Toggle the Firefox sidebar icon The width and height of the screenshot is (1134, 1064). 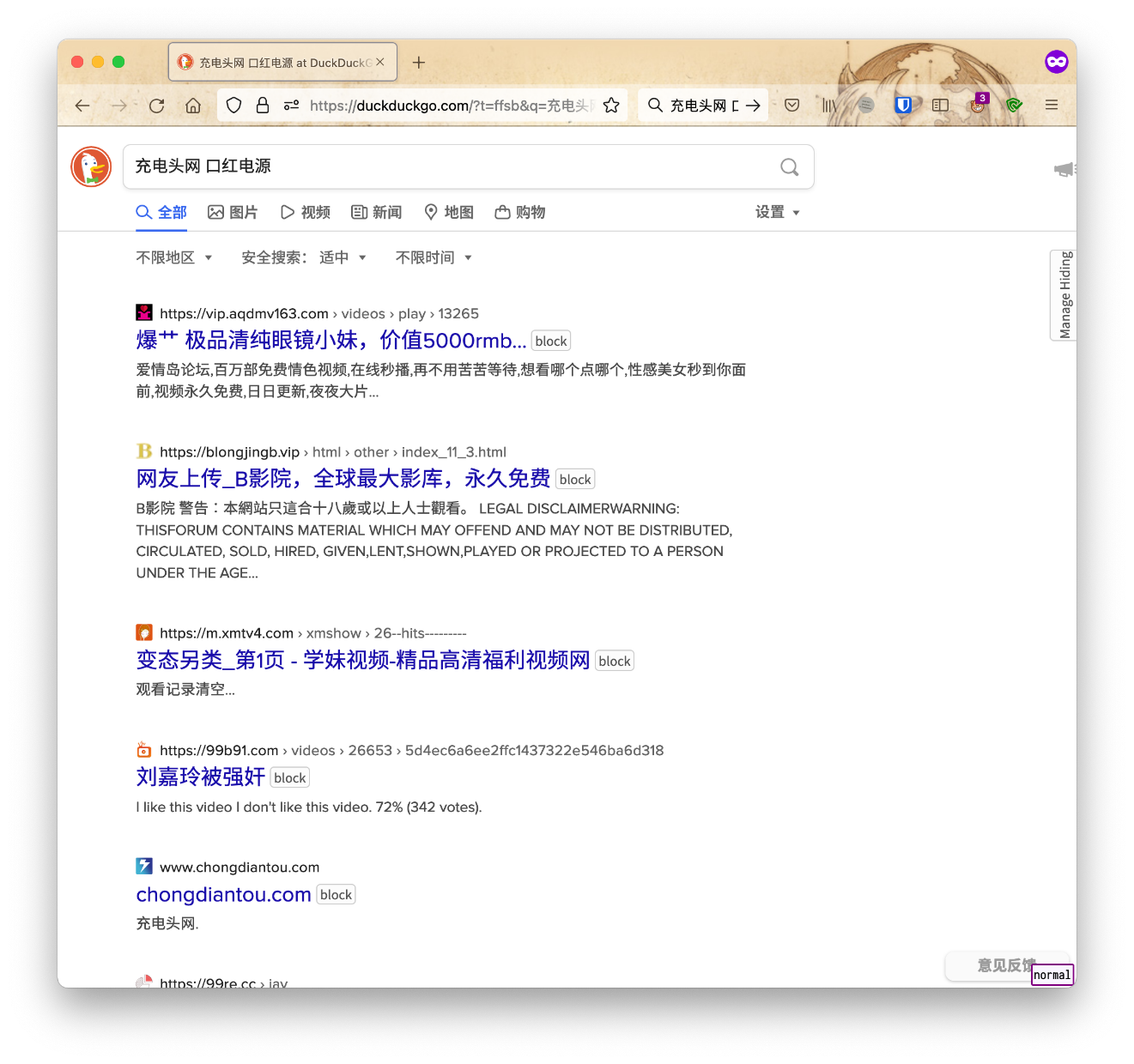tap(940, 105)
